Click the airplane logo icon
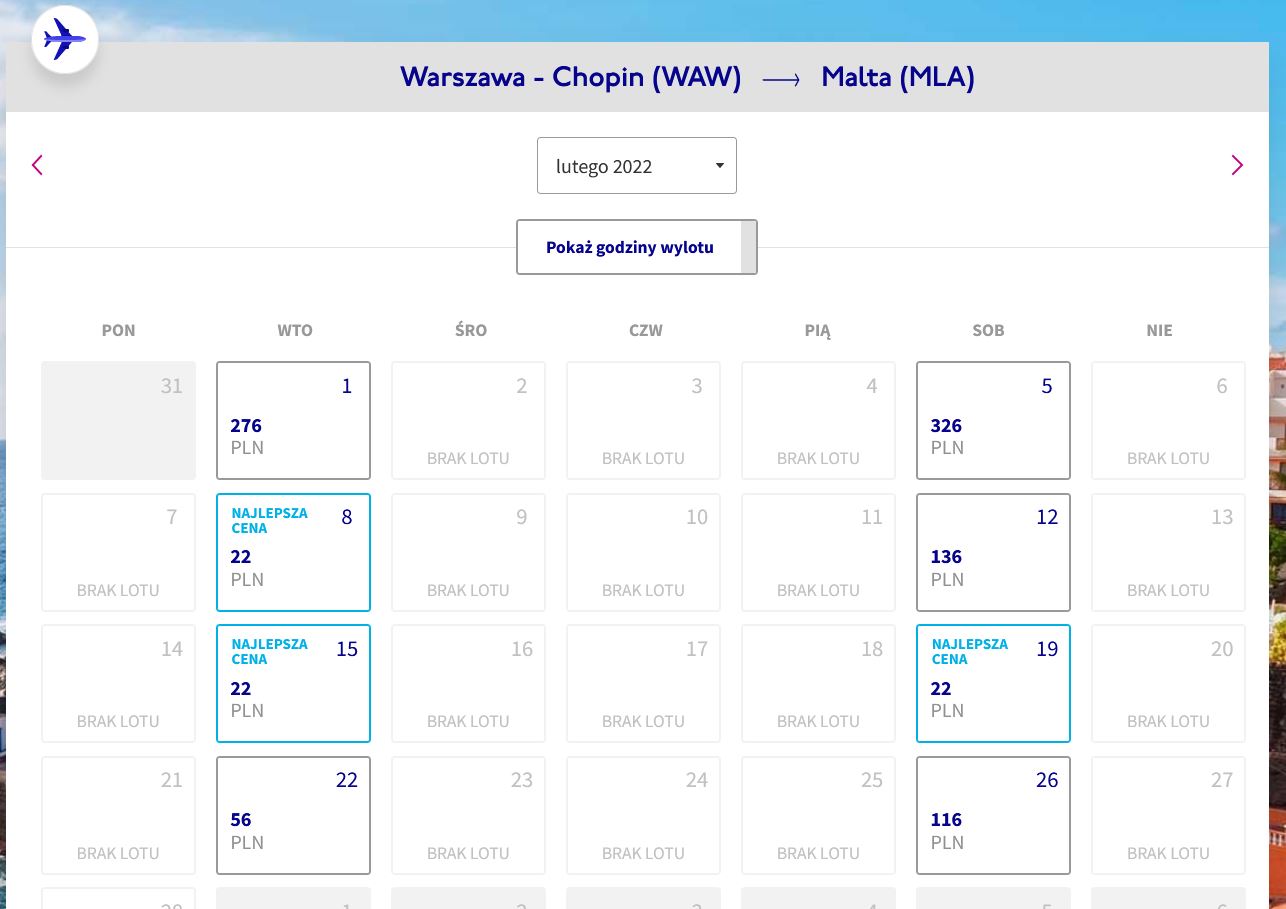 click(x=65, y=41)
